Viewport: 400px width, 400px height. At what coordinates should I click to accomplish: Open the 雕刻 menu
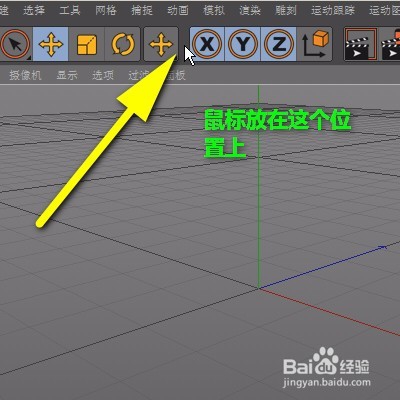tap(286, 10)
